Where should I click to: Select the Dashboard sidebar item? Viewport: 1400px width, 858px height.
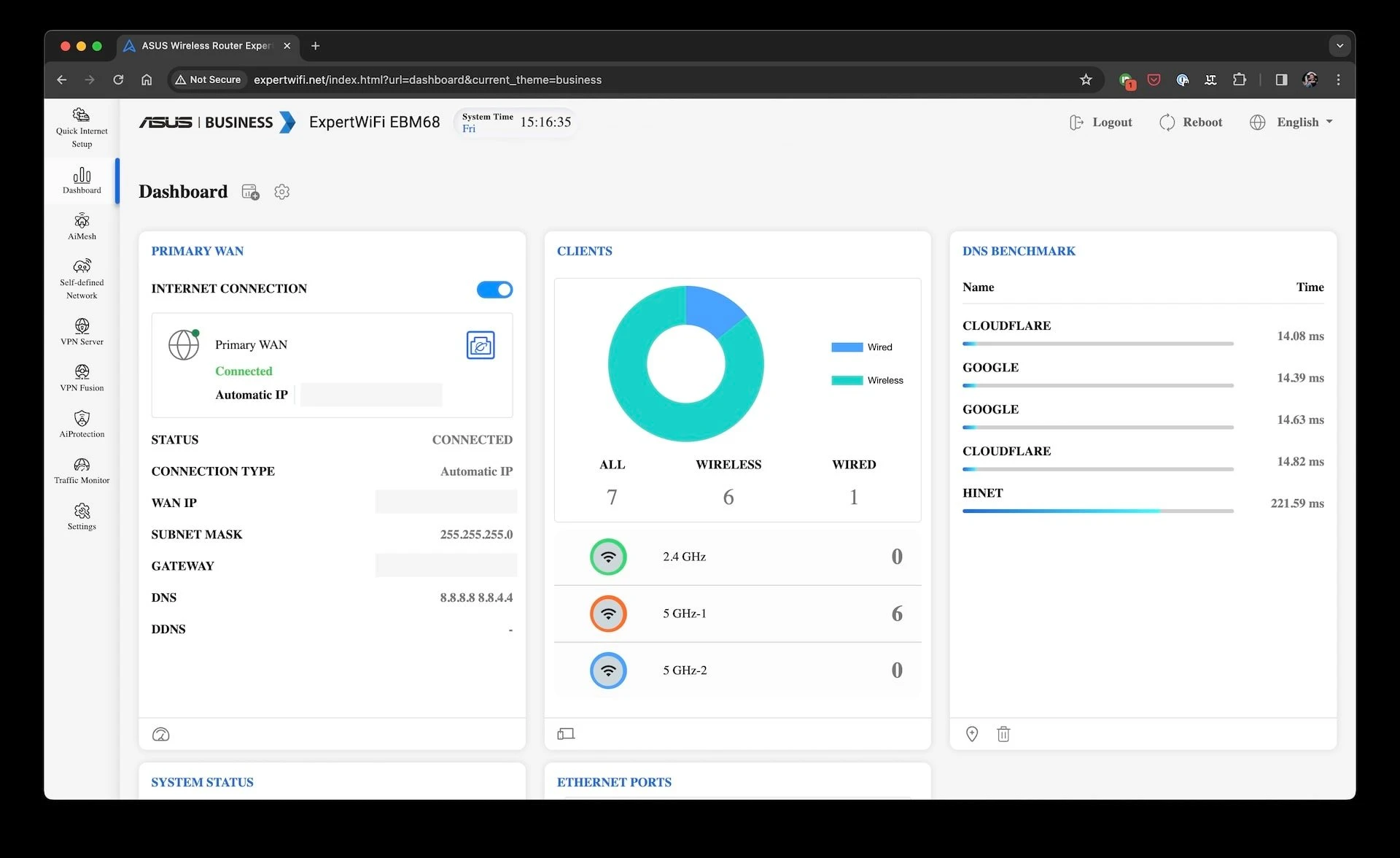(x=82, y=181)
